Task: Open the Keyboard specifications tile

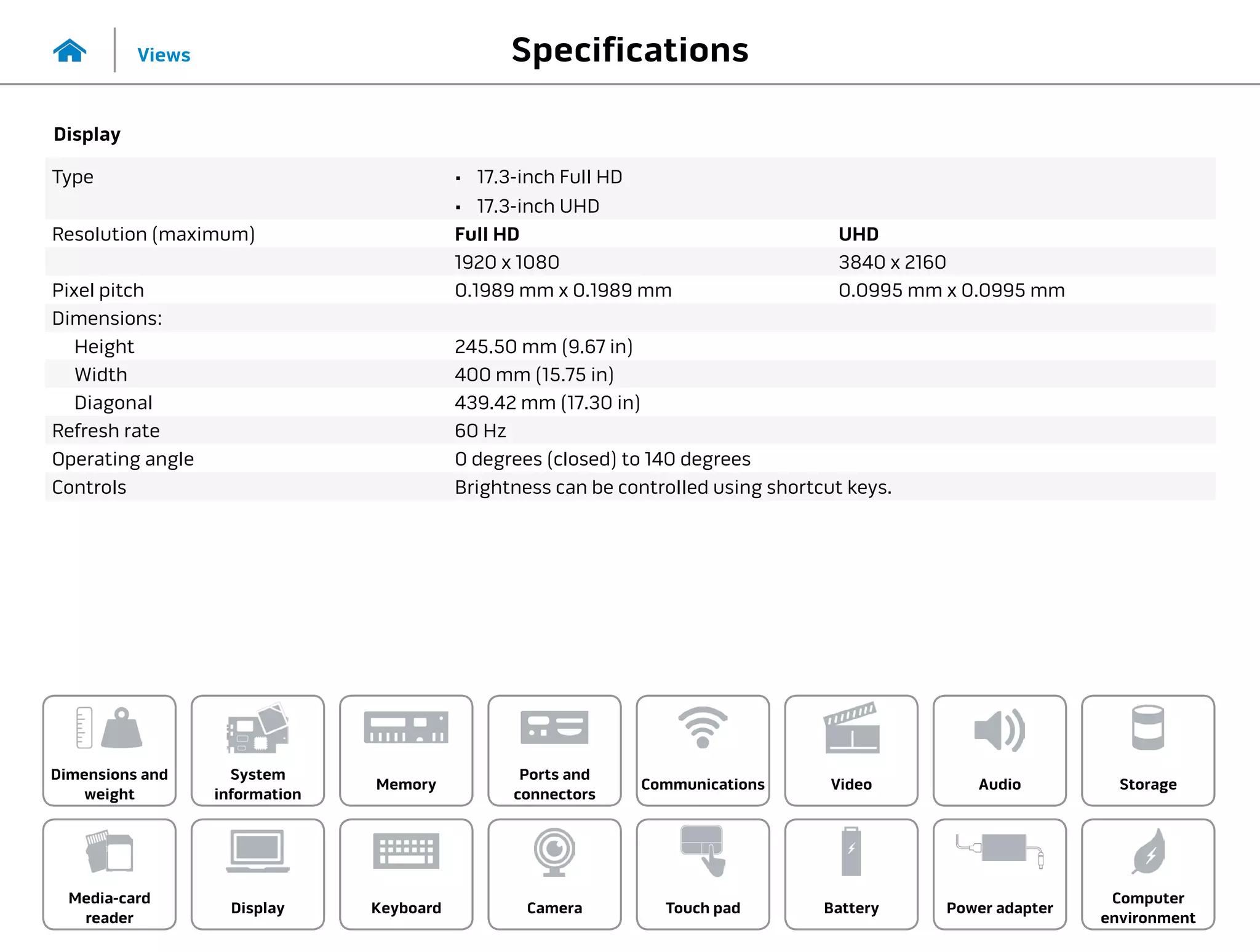Action: click(x=406, y=874)
